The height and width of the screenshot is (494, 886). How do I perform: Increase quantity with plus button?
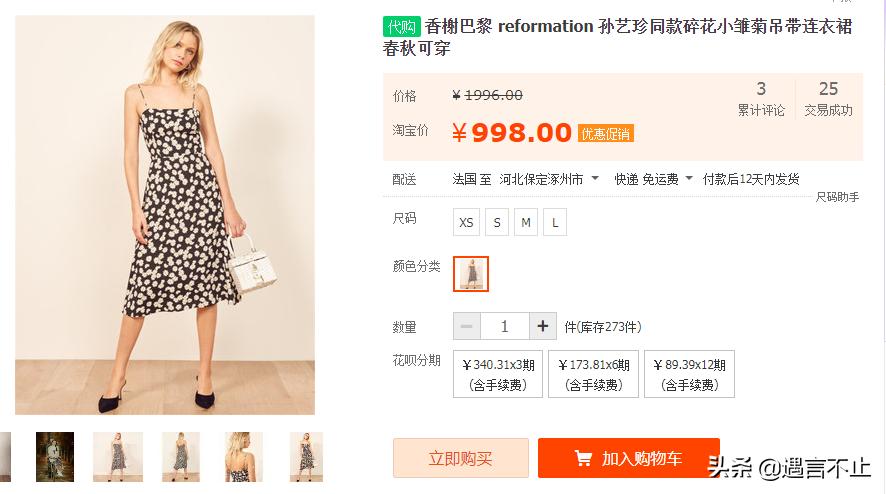[x=543, y=326]
